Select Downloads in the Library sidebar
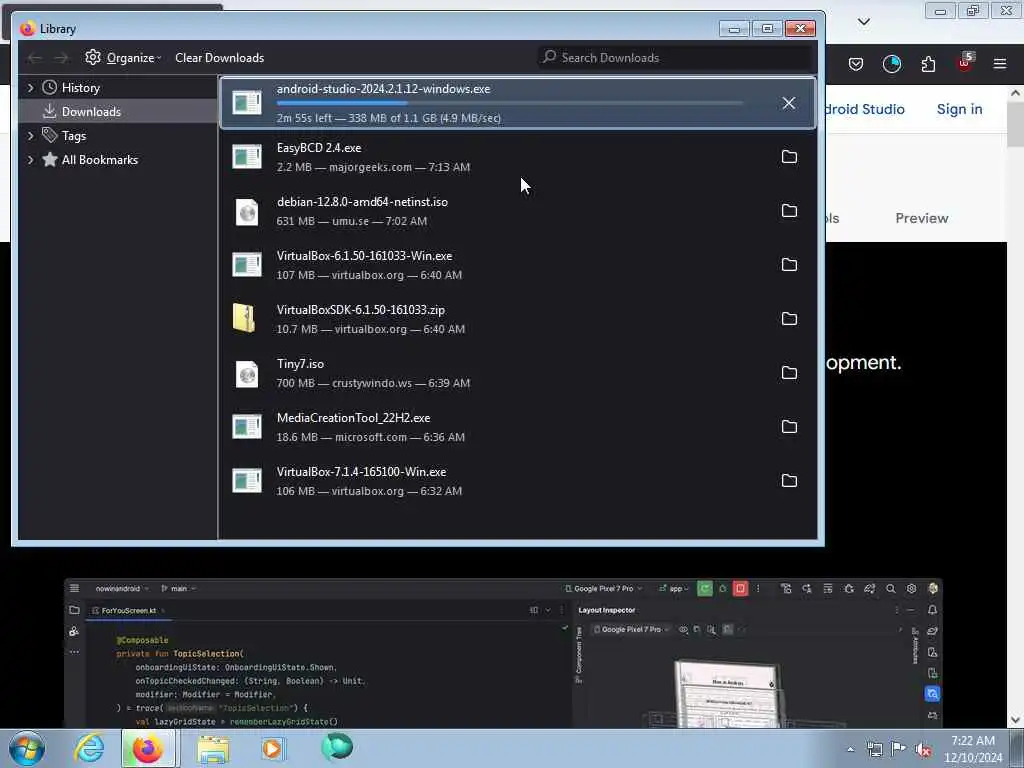This screenshot has height=768, width=1024. tap(91, 112)
